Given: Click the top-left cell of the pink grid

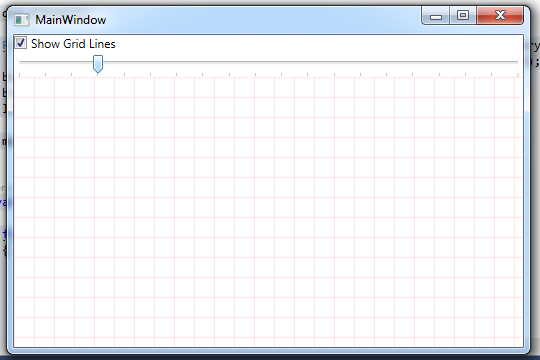Looking at the screenshot, I should 24,88.
